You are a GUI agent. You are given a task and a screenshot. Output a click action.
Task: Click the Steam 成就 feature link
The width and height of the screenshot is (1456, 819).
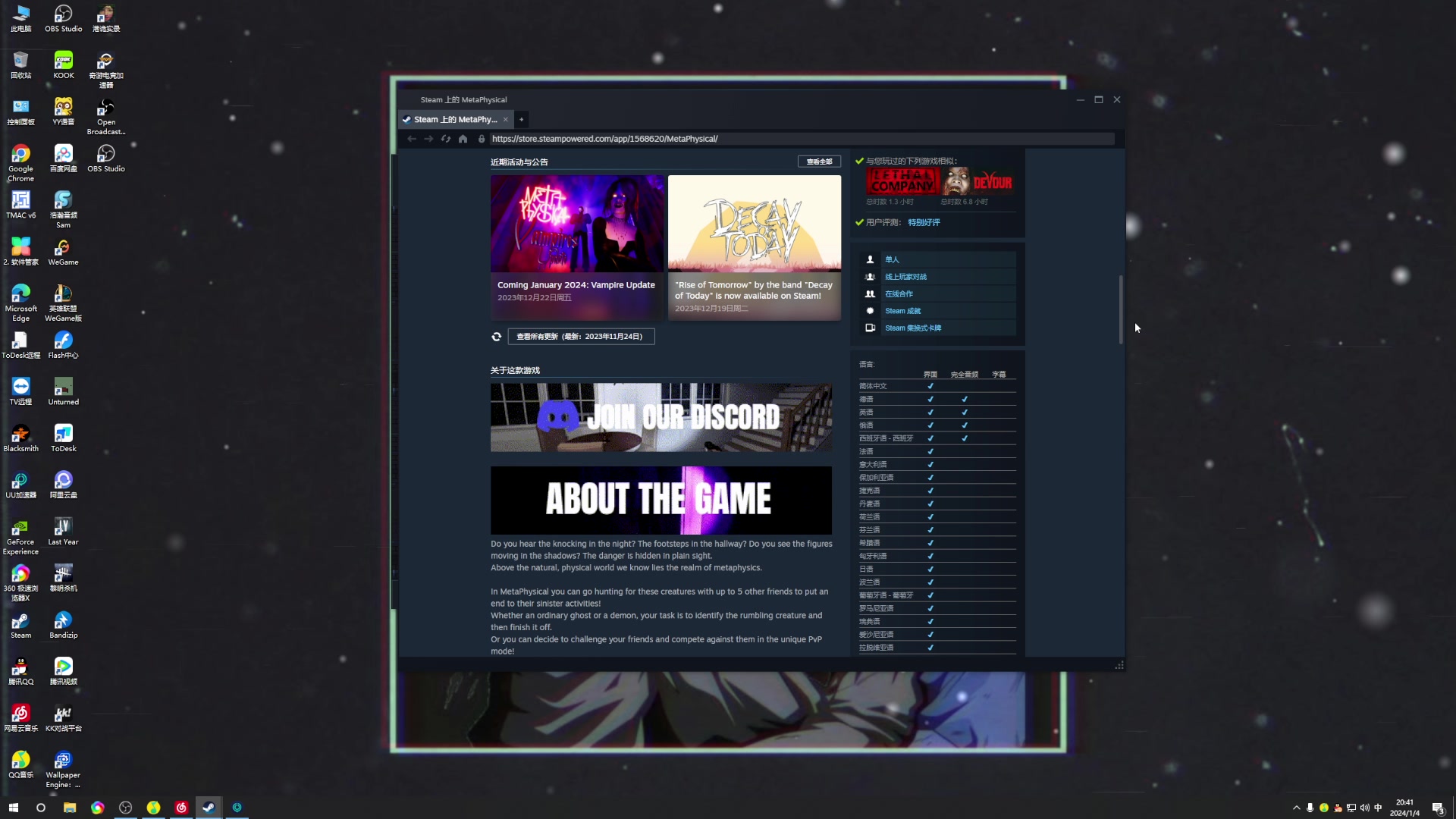point(902,311)
